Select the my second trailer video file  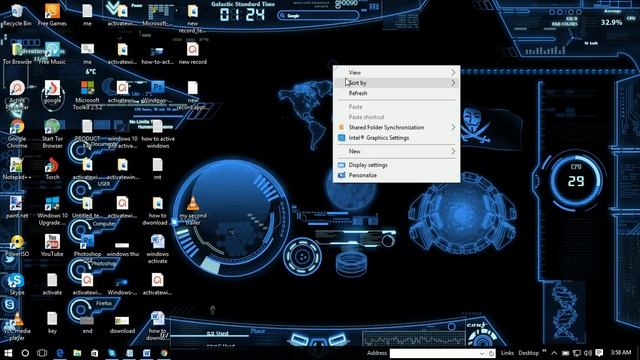pyautogui.click(x=193, y=211)
